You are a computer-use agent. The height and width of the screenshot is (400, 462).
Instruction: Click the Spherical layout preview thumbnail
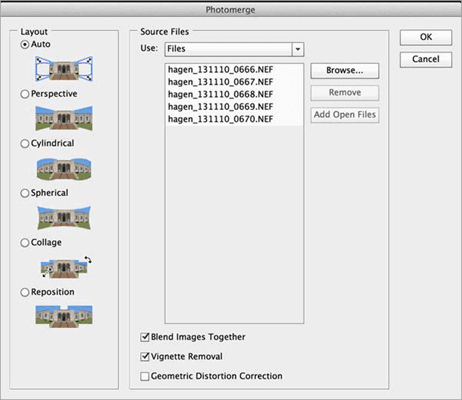click(64, 218)
